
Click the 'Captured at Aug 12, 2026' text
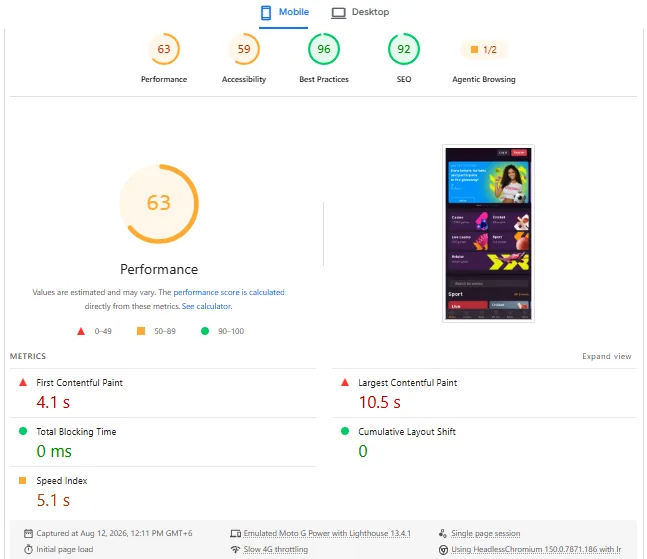pos(114,533)
